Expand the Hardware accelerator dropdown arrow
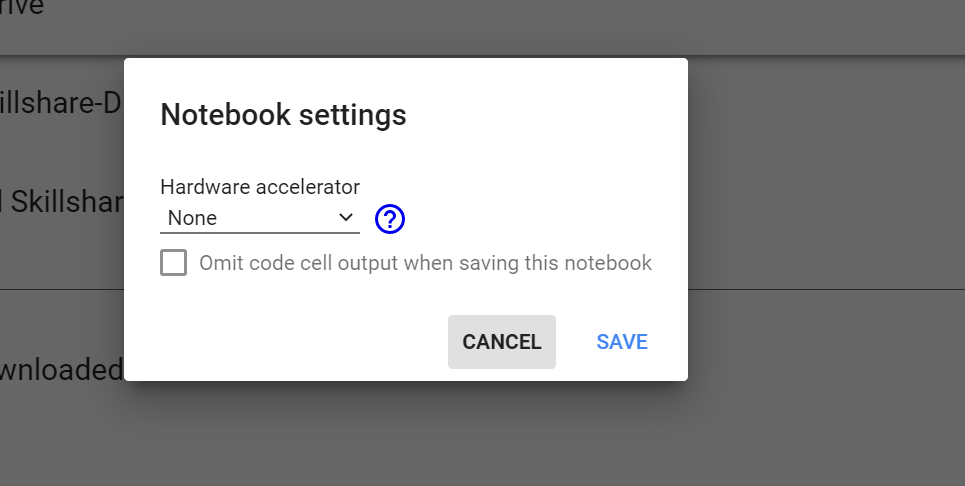965x486 pixels. point(346,217)
